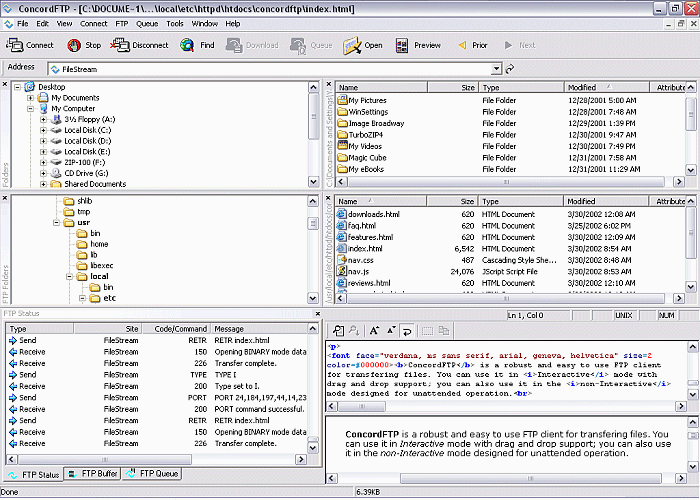This screenshot has height=500, width=700.
Task: Collapse the My Computer node
Action: point(30,108)
